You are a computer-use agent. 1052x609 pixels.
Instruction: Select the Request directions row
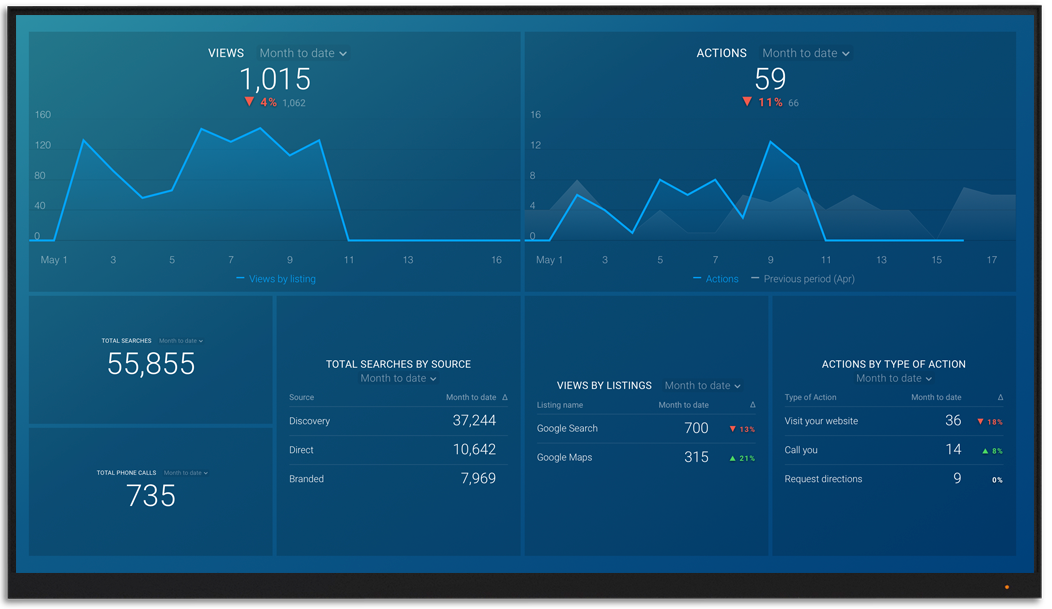893,479
